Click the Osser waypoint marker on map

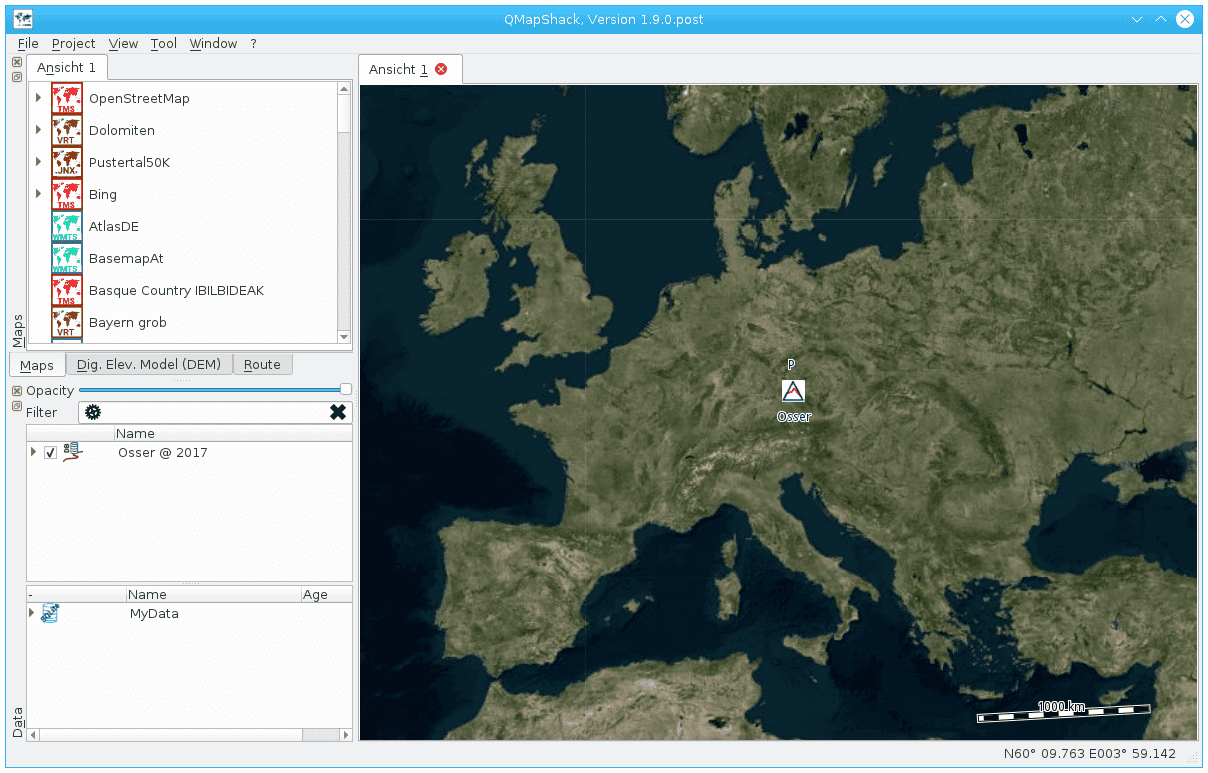[x=792, y=391]
